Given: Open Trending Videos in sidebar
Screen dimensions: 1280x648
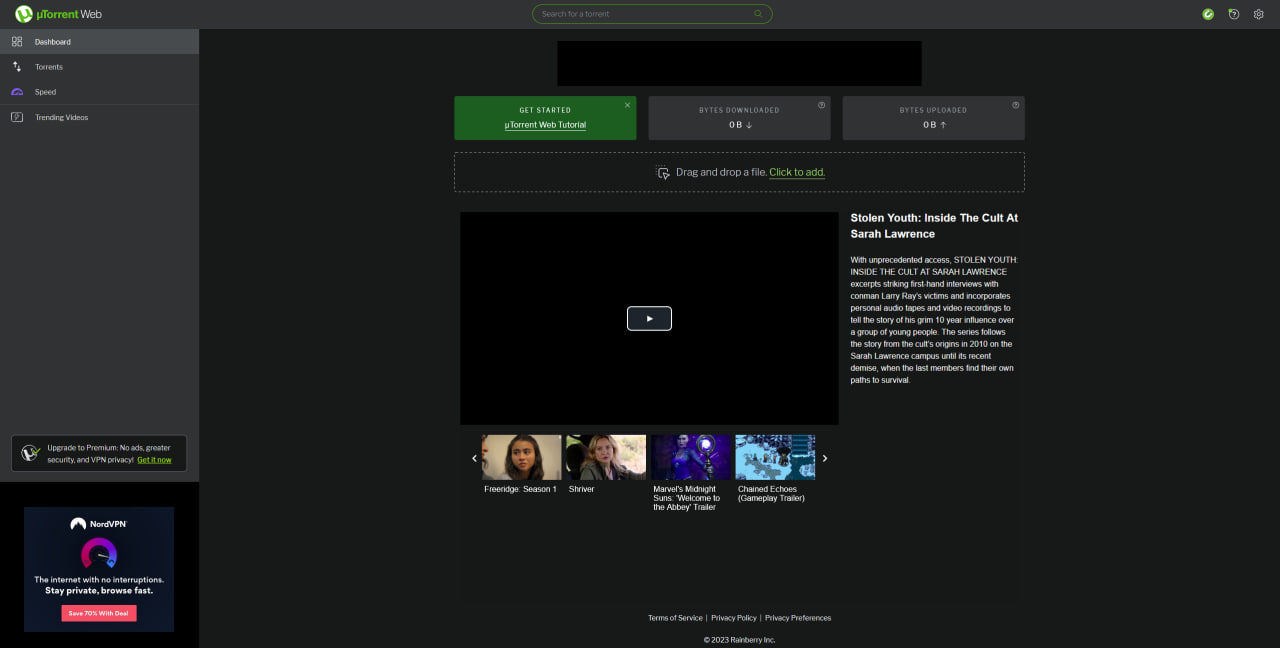Looking at the screenshot, I should tap(99, 117).
